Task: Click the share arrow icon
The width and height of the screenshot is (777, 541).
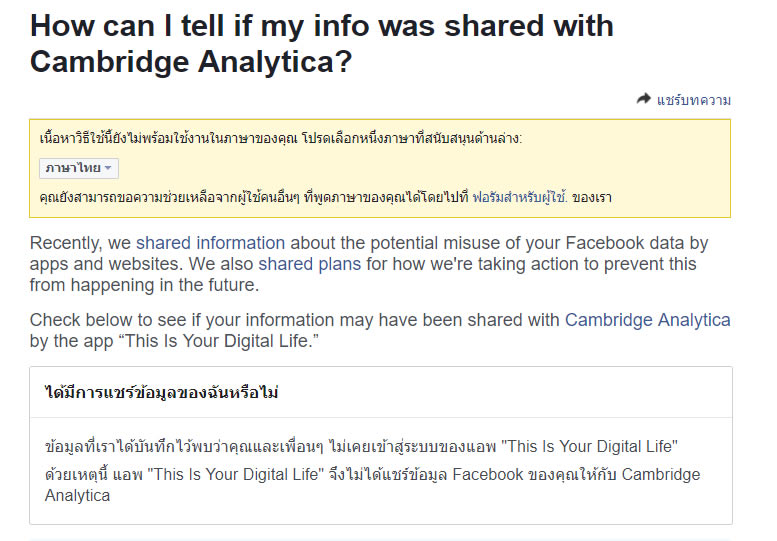Action: [643, 99]
